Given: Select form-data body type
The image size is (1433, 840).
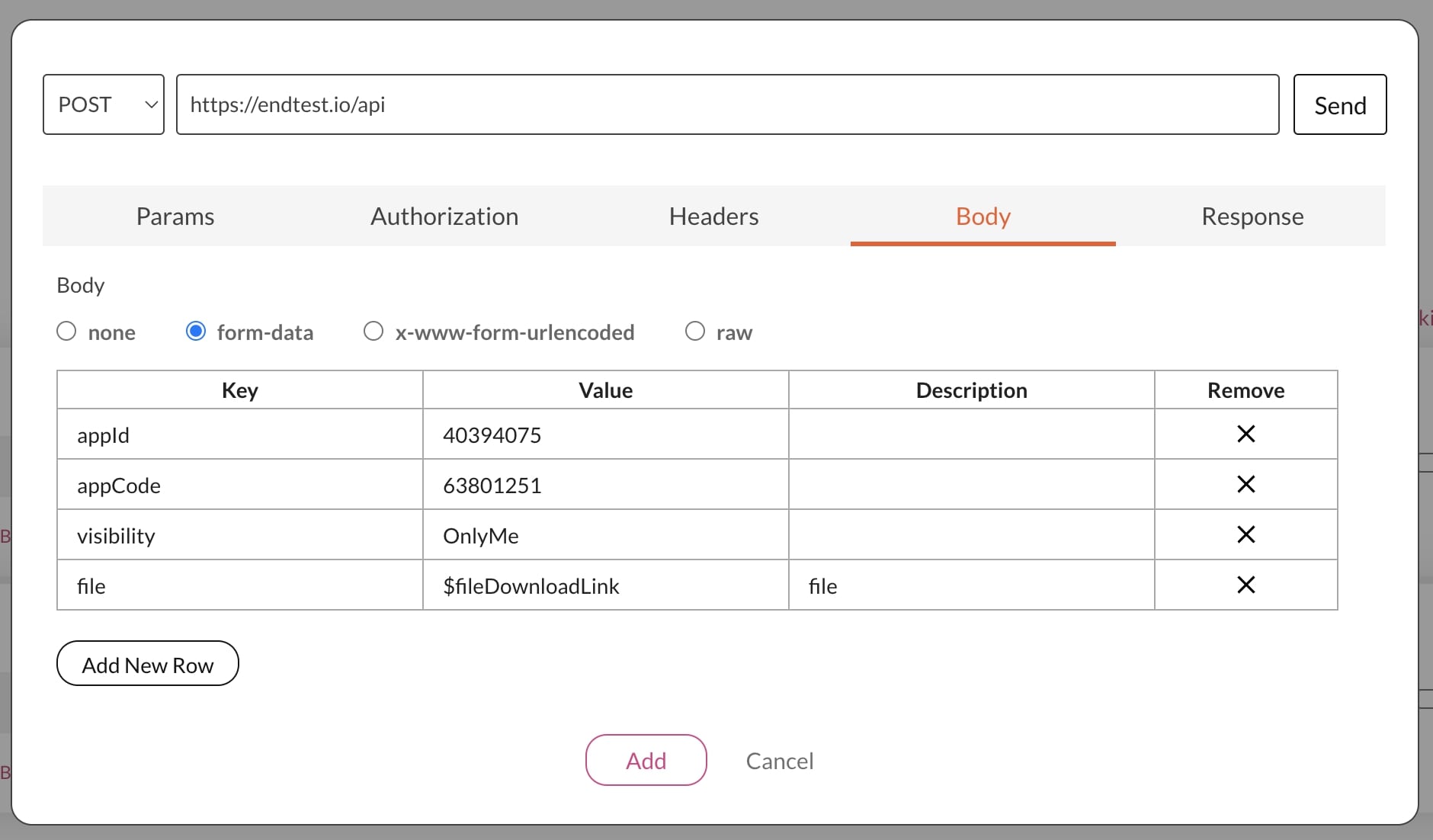Looking at the screenshot, I should coord(196,332).
